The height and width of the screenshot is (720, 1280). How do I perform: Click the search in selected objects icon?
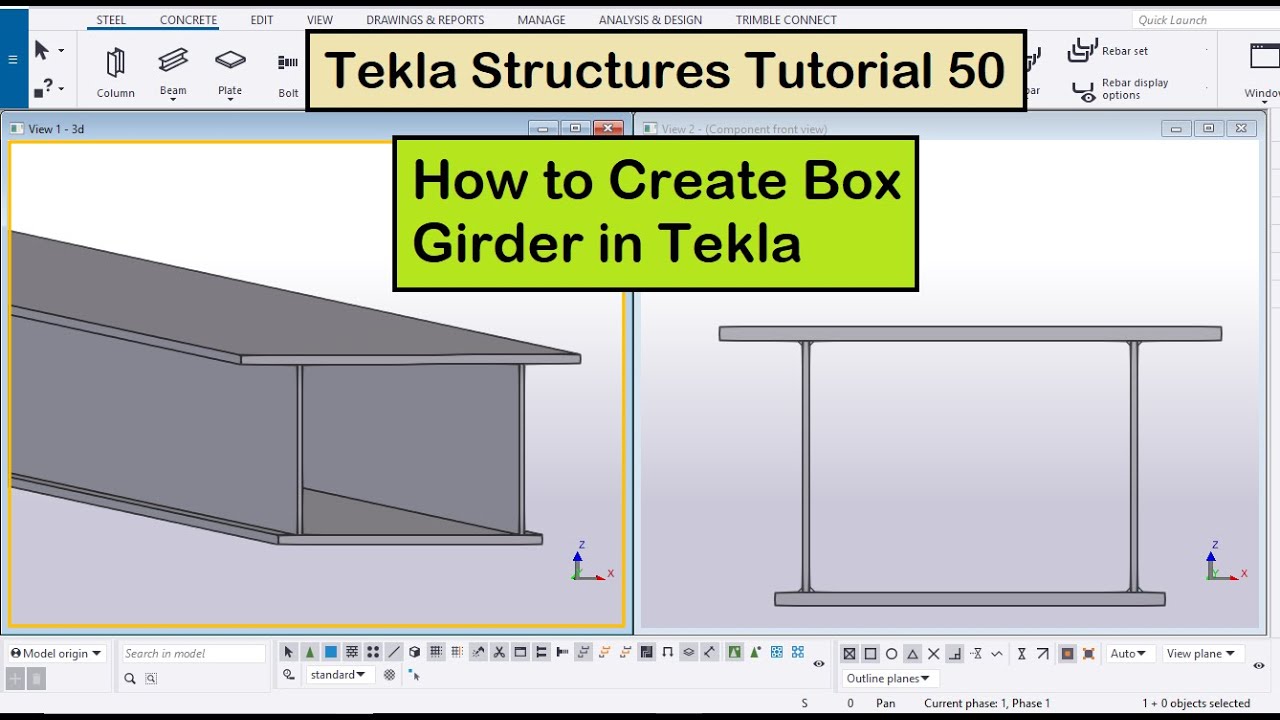(x=151, y=678)
